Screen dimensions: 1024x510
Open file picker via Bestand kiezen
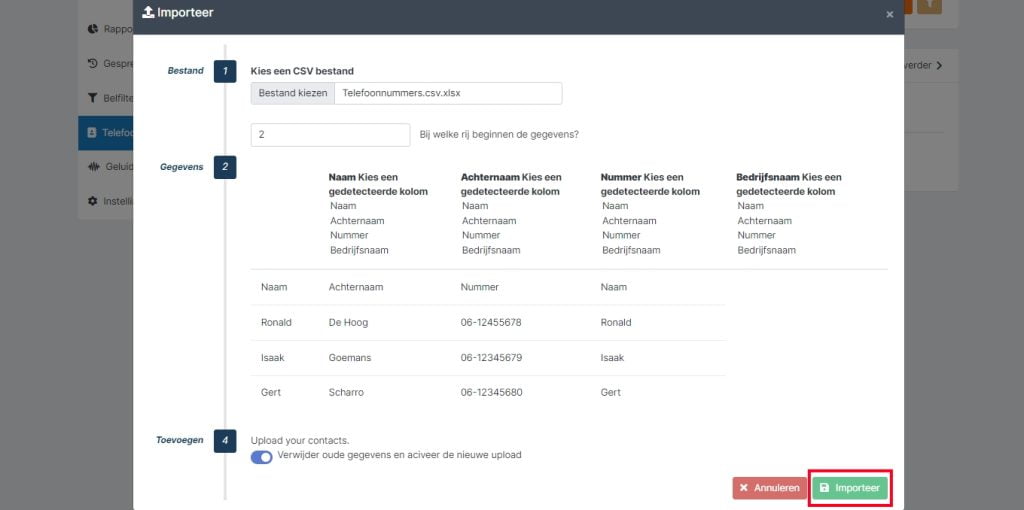[293, 93]
